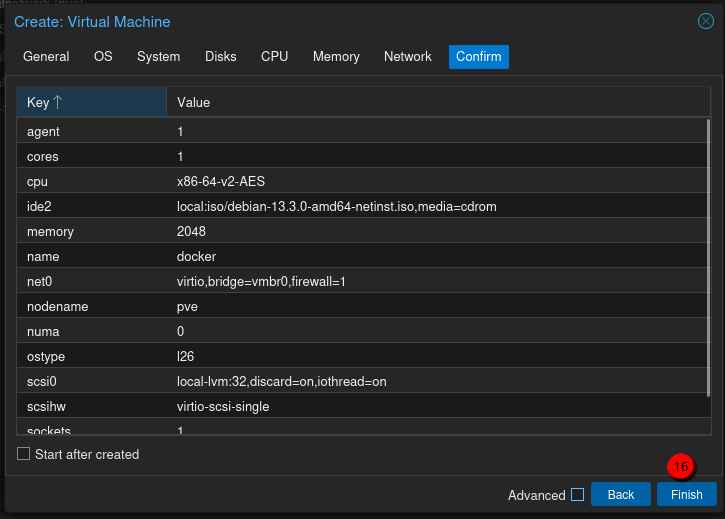
Task: Open the OS tab
Action: (x=103, y=57)
